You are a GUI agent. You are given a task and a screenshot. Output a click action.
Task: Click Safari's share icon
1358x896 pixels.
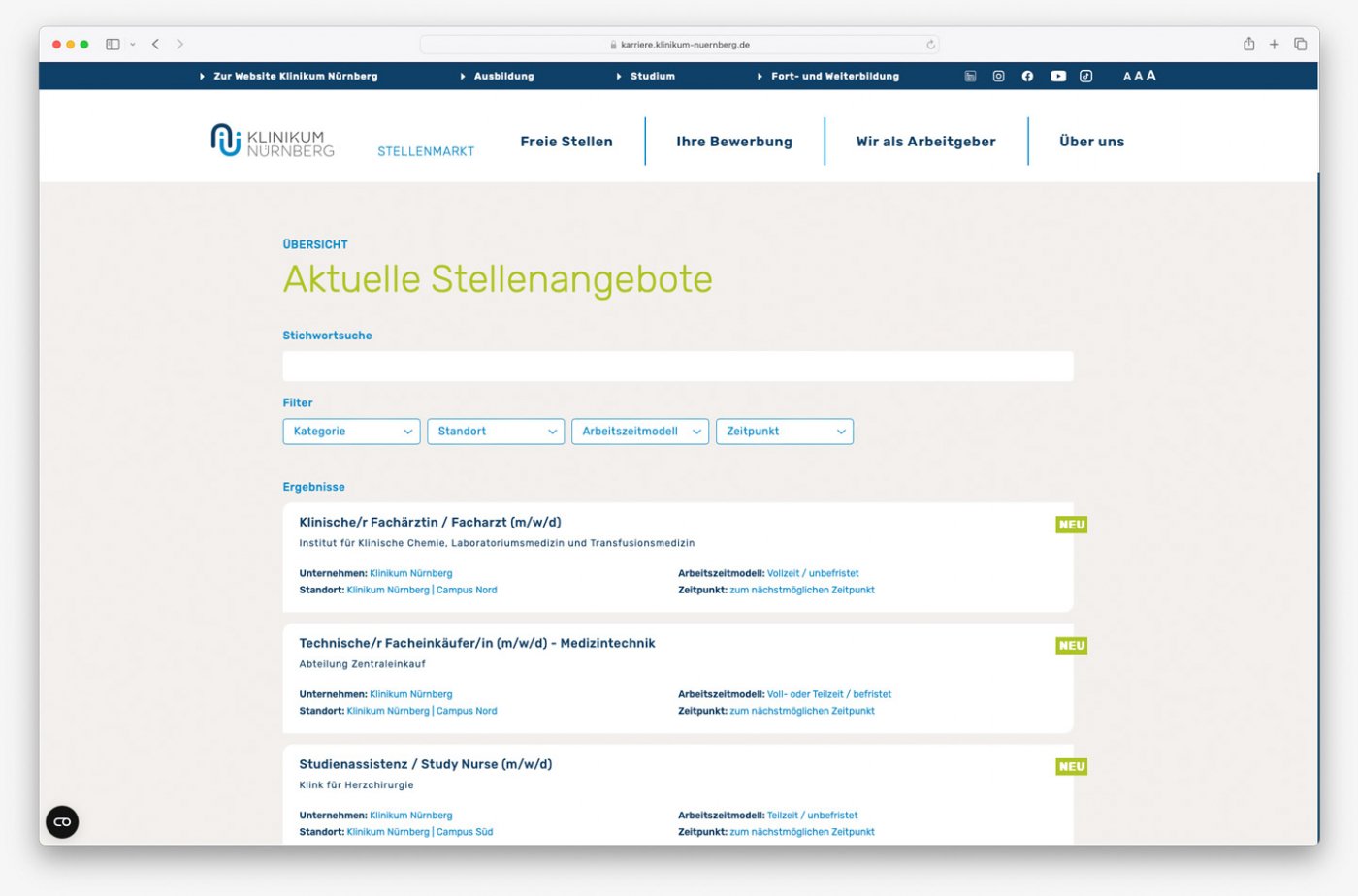click(x=1249, y=44)
